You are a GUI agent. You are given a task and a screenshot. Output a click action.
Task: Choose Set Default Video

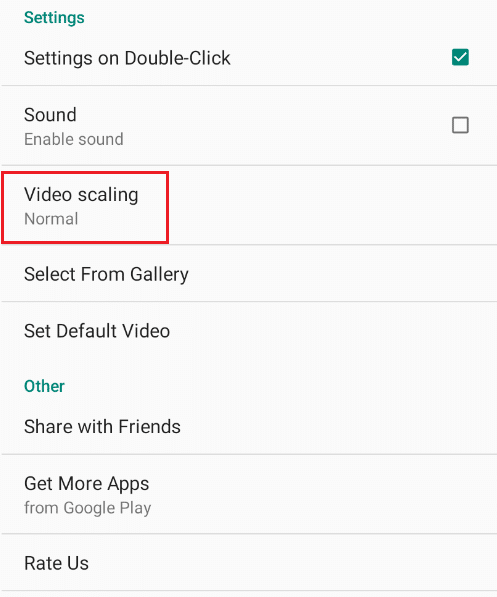(248, 330)
